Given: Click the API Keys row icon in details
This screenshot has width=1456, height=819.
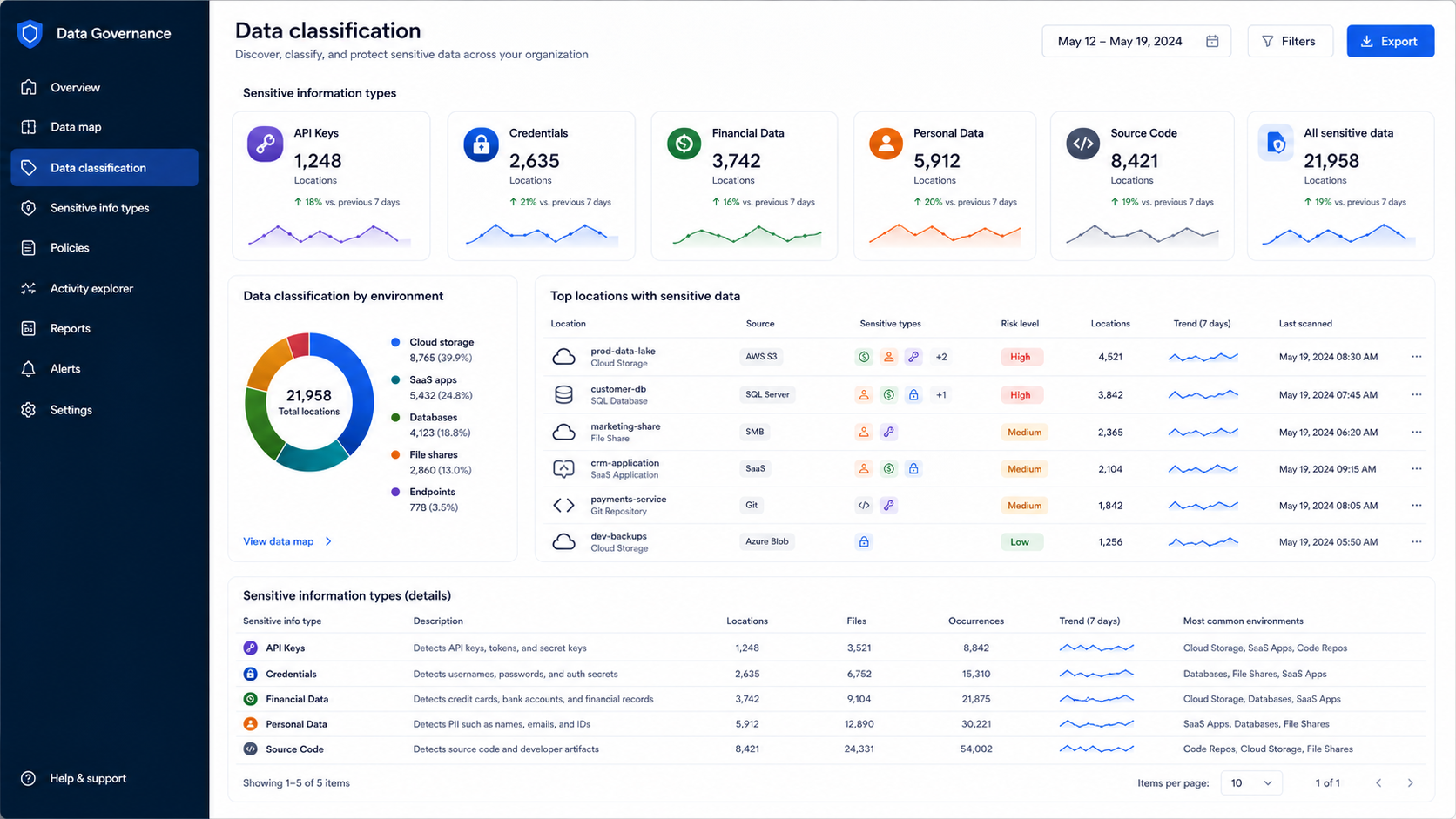Looking at the screenshot, I should 250,648.
